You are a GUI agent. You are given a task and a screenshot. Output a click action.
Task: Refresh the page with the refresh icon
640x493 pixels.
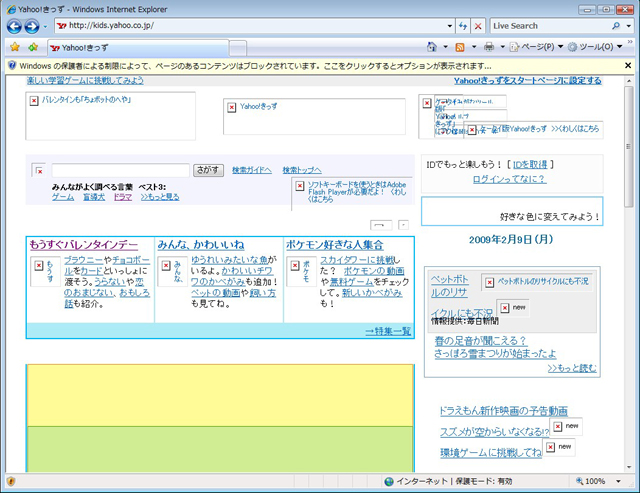click(x=463, y=26)
